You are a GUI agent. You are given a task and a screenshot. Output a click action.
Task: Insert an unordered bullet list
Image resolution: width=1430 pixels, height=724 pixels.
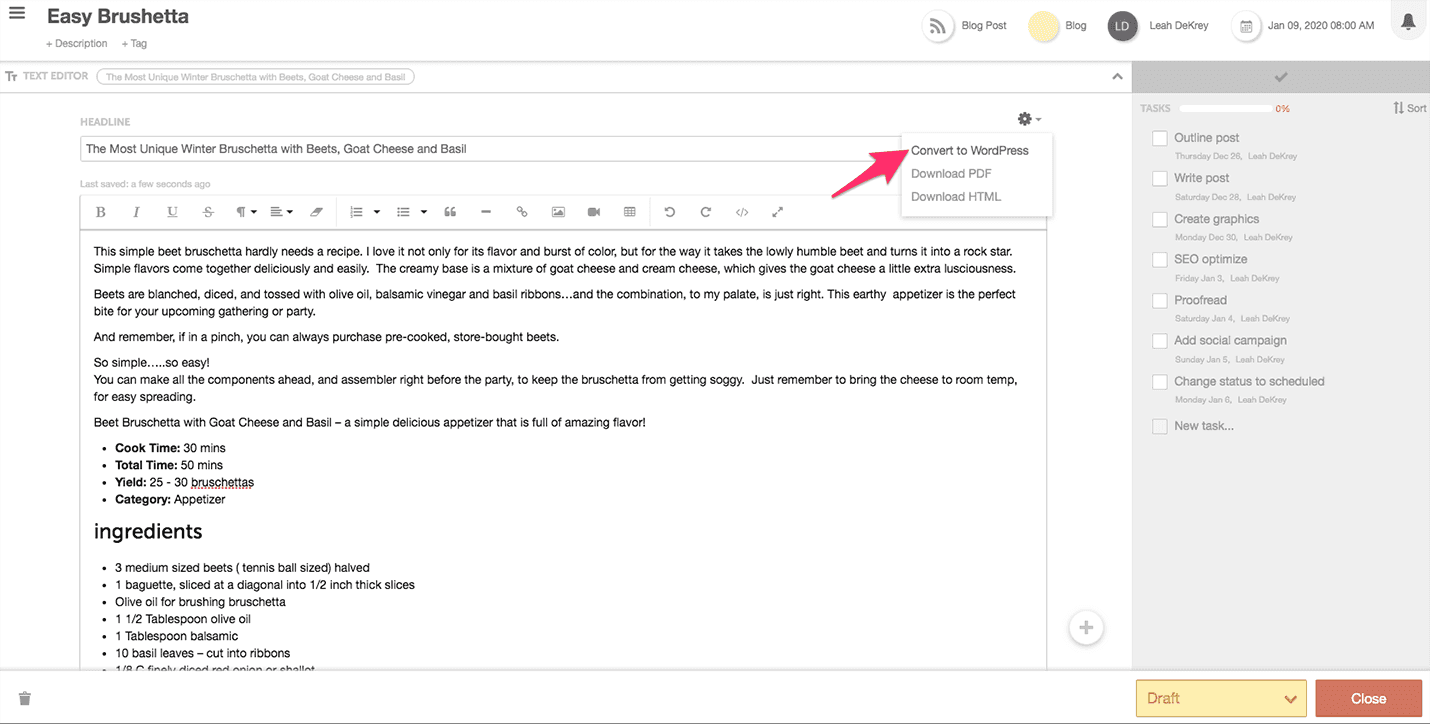tap(403, 212)
